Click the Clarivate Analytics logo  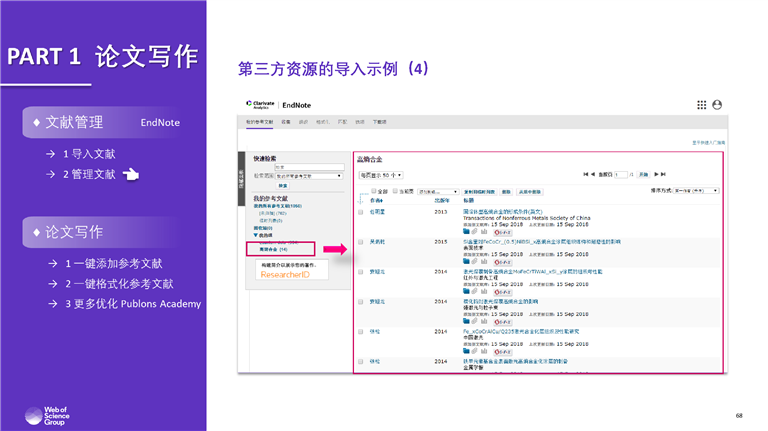click(x=261, y=104)
